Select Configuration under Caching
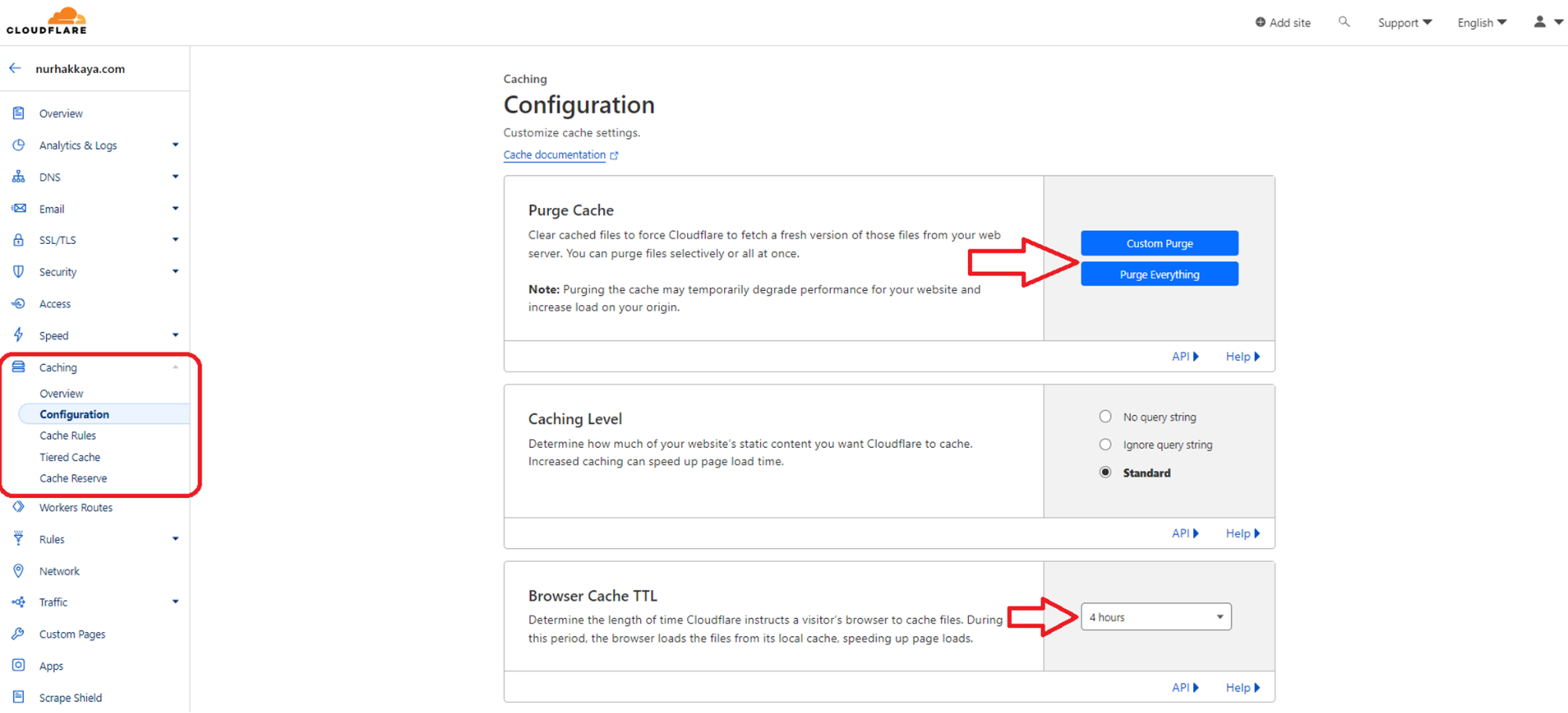 coord(75,414)
